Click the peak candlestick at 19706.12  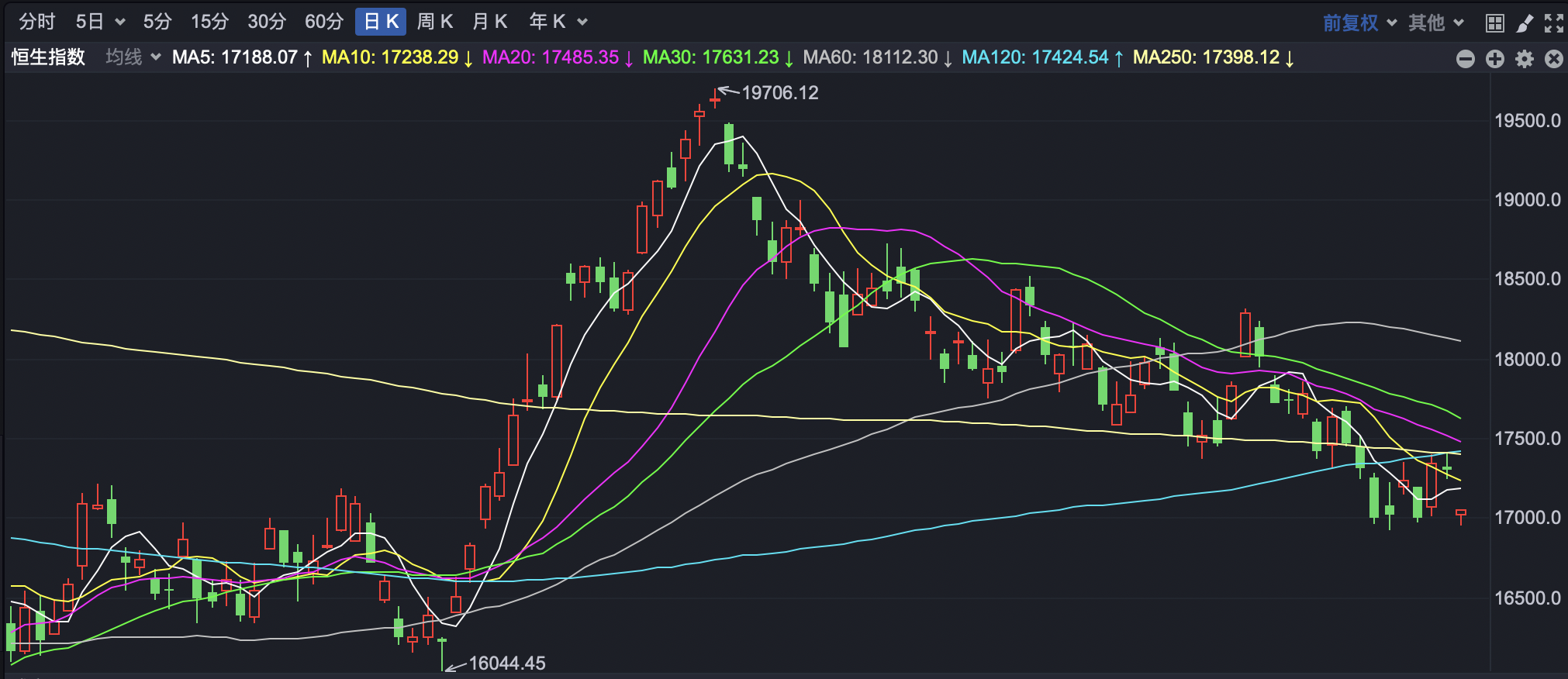click(715, 98)
